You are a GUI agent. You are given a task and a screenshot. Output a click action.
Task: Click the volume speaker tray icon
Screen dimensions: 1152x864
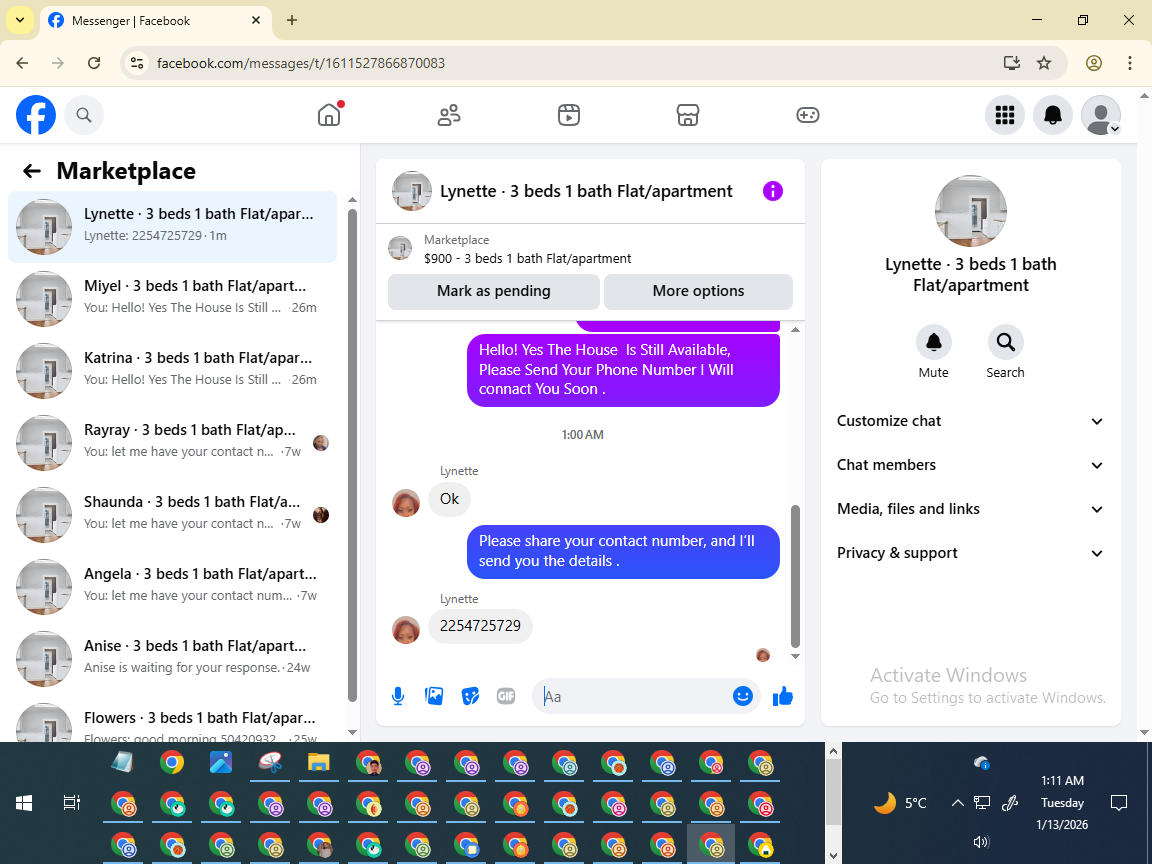(x=981, y=842)
